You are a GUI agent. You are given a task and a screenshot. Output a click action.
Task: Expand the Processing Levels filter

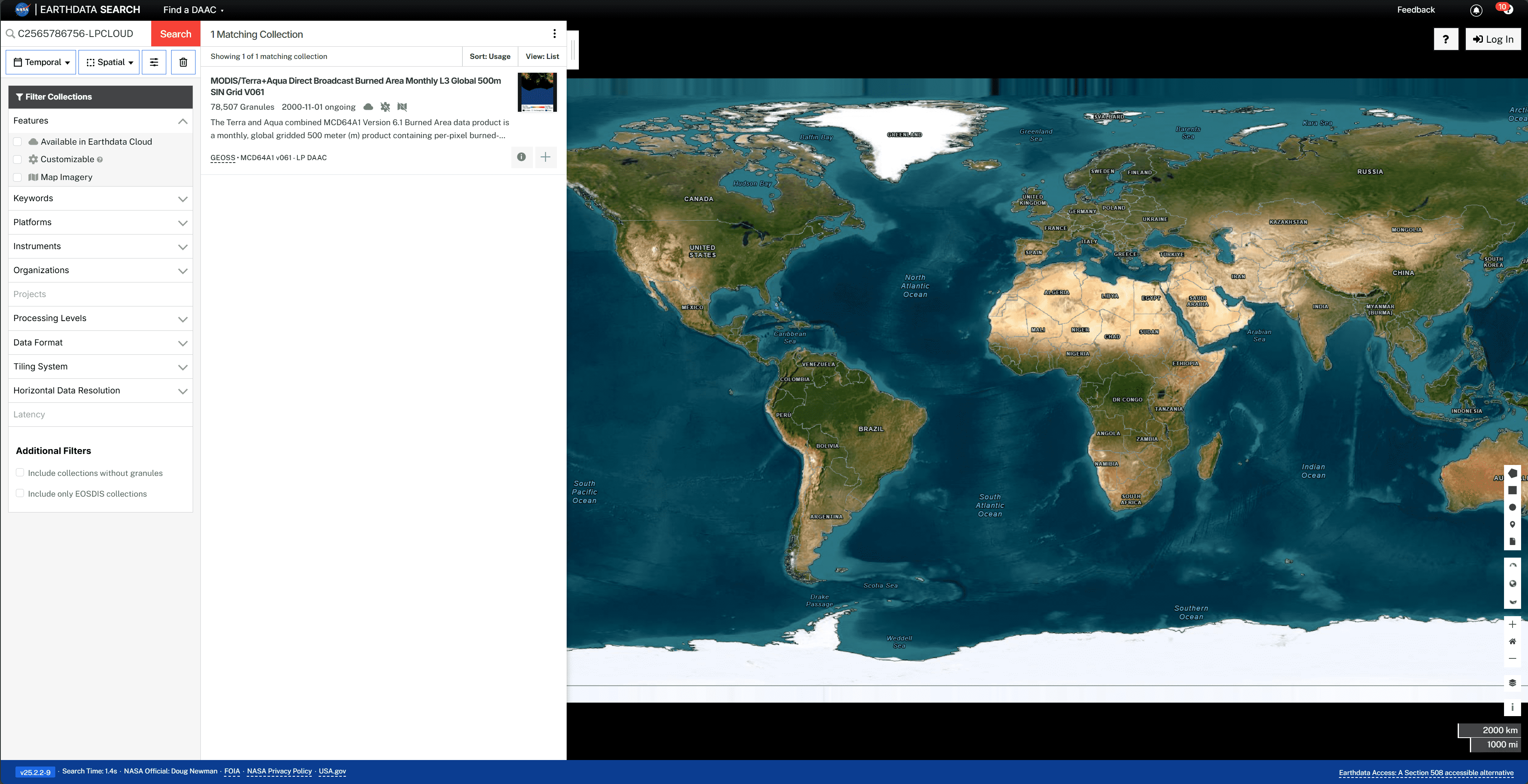click(x=100, y=319)
